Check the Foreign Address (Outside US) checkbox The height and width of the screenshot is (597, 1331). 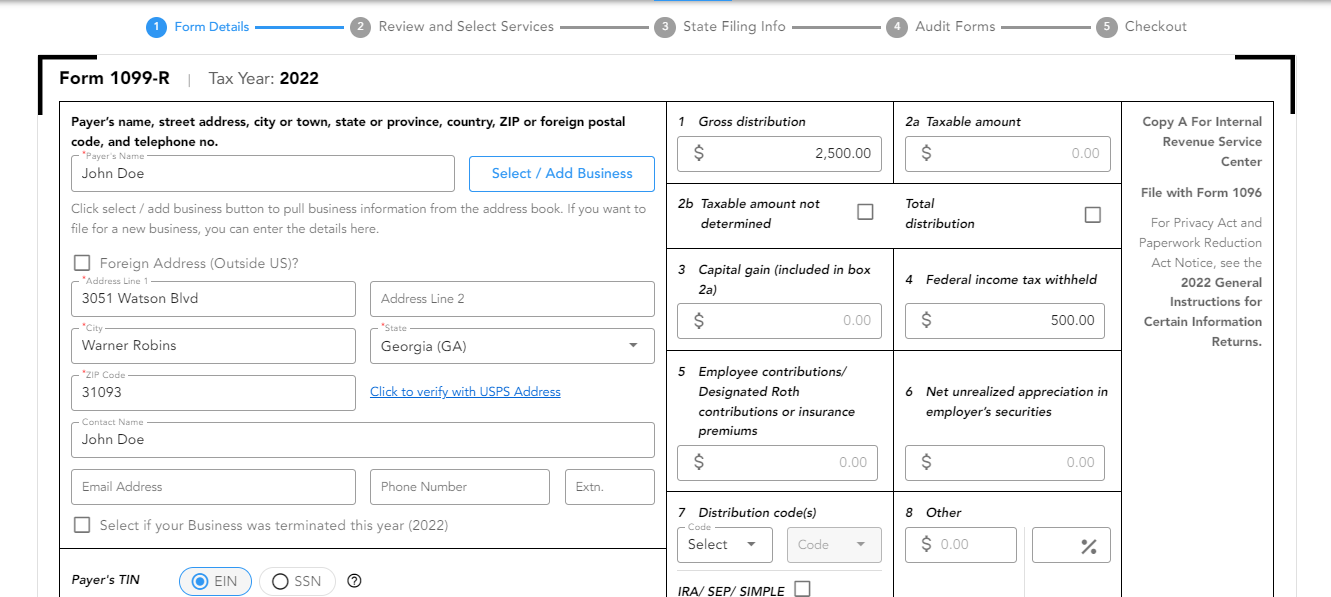82,263
